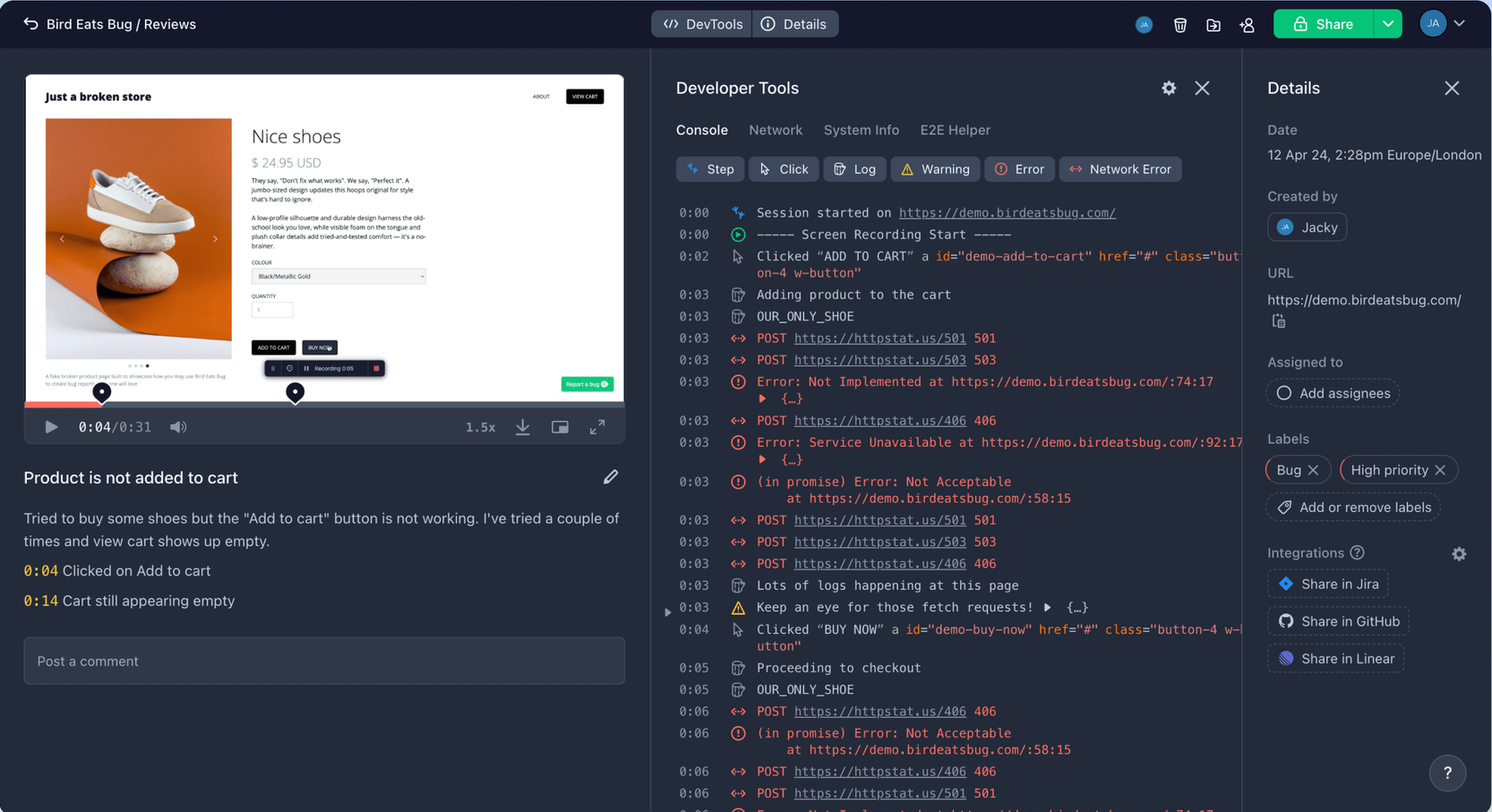Mute the video volume icon
1492x812 pixels.
pyautogui.click(x=178, y=427)
